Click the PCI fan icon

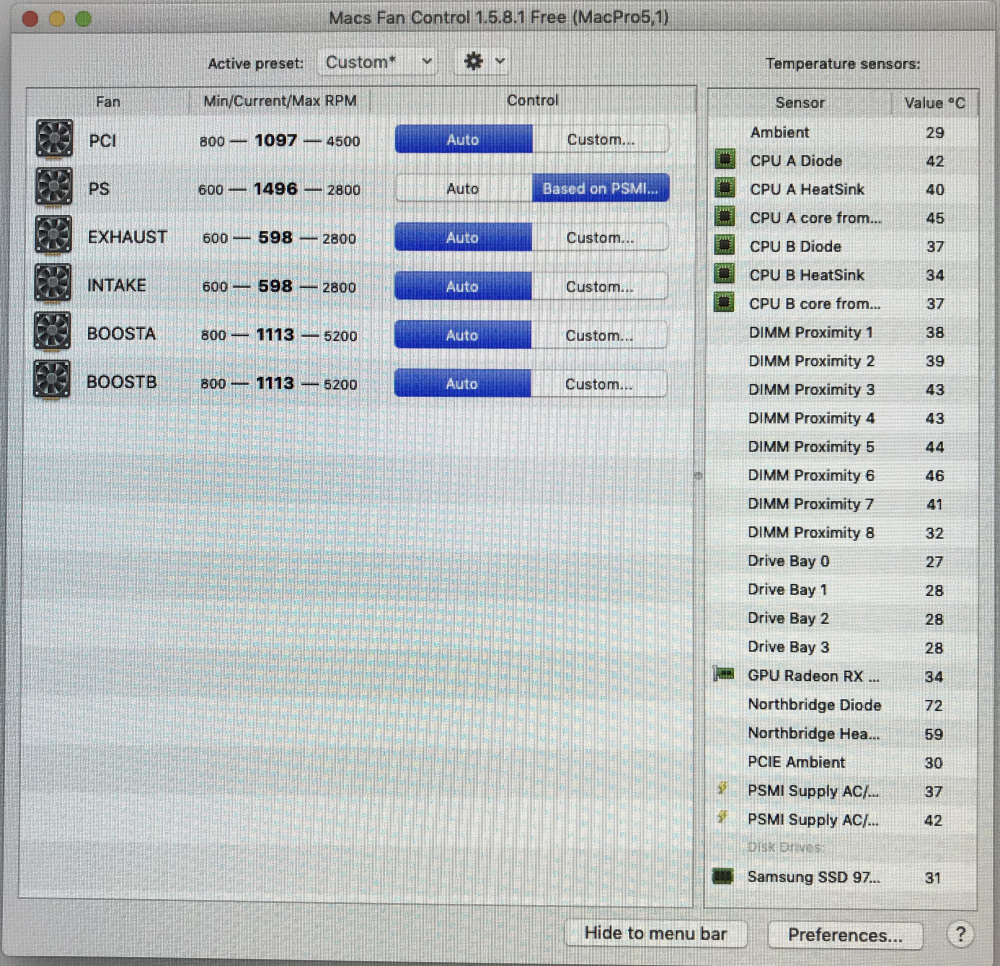[x=54, y=138]
